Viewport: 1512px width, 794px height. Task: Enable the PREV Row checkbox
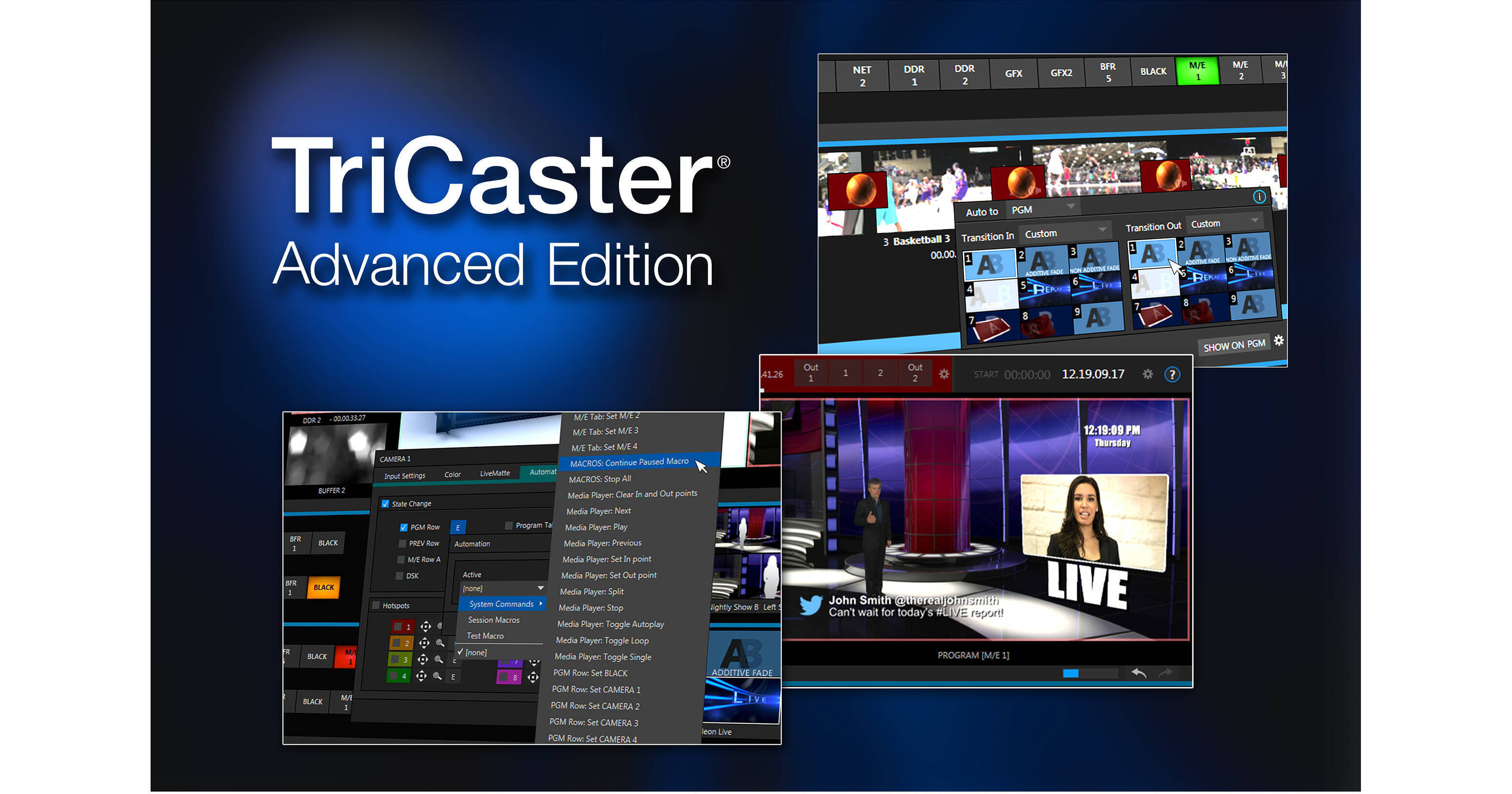pyautogui.click(x=402, y=544)
